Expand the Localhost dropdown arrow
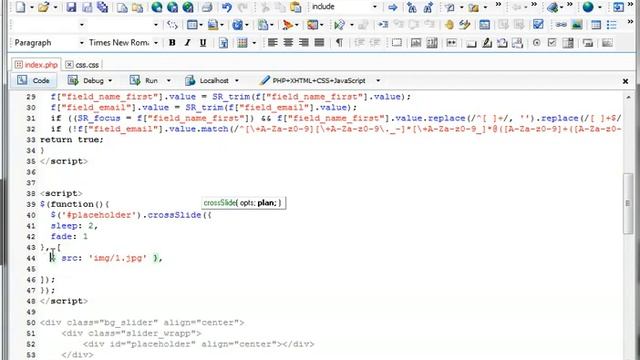The height and width of the screenshot is (360, 640). tap(236, 81)
